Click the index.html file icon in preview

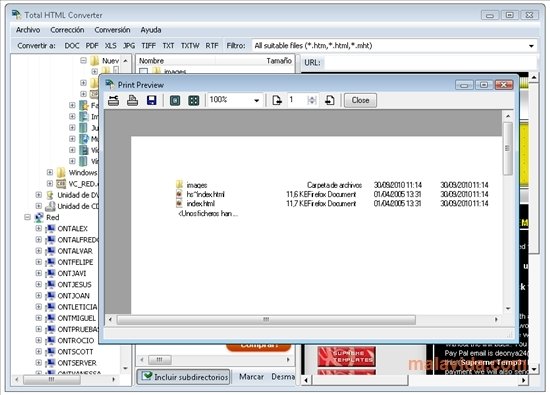(179, 203)
